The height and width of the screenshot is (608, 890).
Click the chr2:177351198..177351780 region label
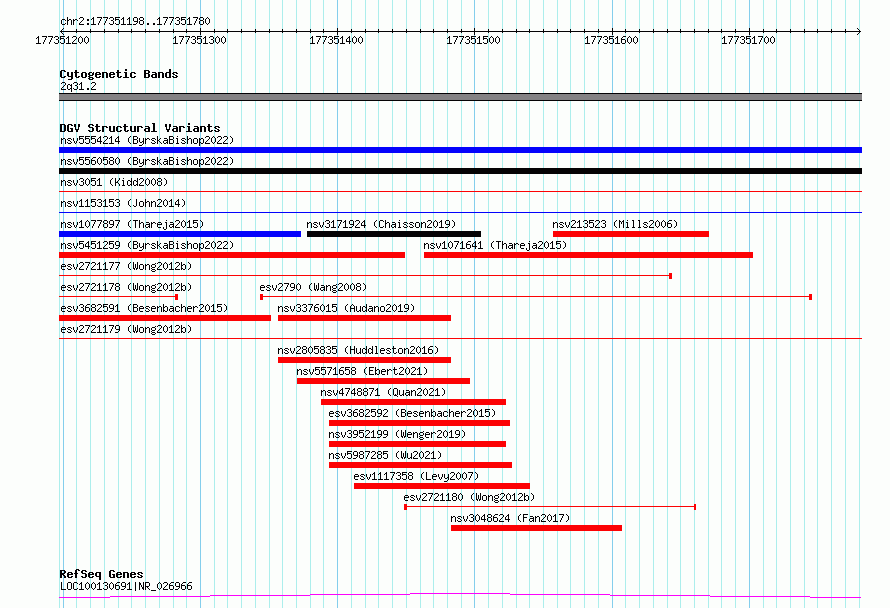tap(135, 21)
